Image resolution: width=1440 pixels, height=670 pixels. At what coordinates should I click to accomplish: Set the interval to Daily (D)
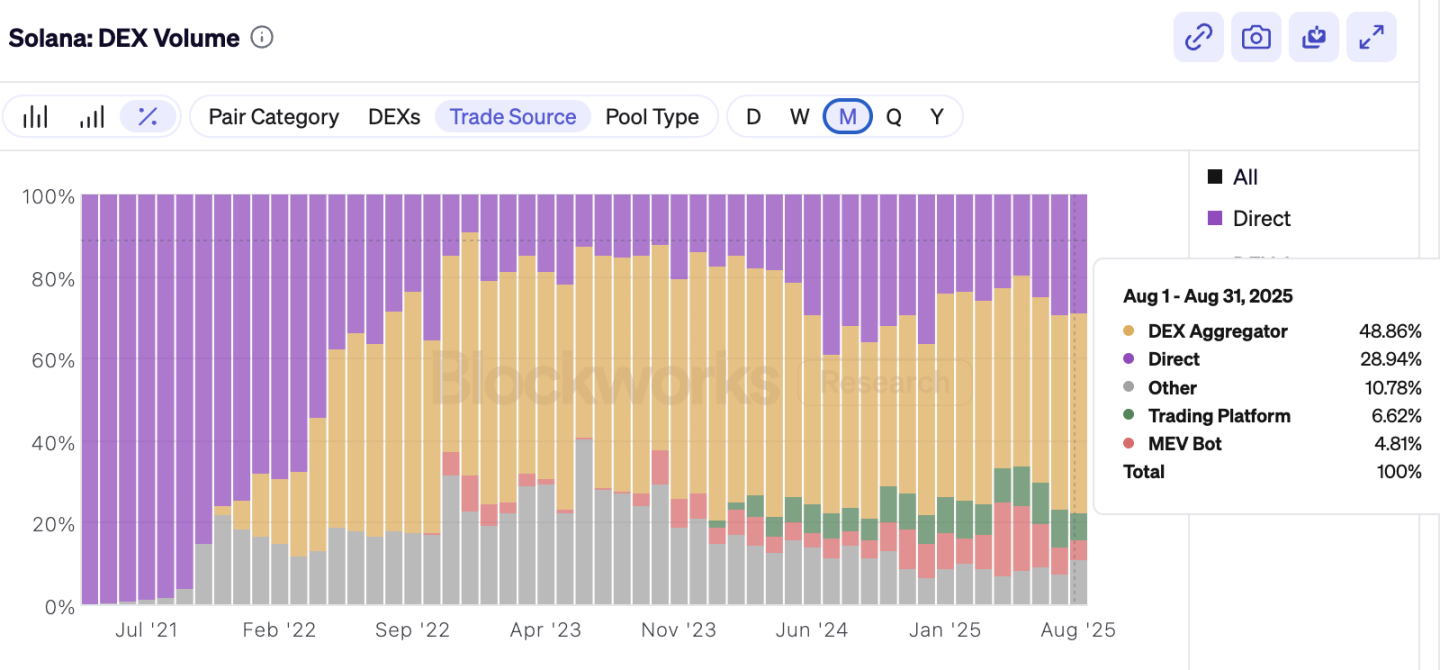click(754, 117)
